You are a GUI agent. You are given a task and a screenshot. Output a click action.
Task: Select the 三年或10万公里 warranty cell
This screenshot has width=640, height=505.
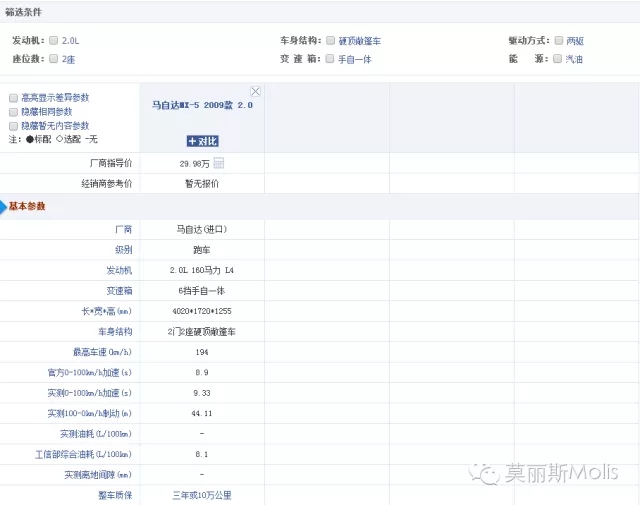[202, 495]
